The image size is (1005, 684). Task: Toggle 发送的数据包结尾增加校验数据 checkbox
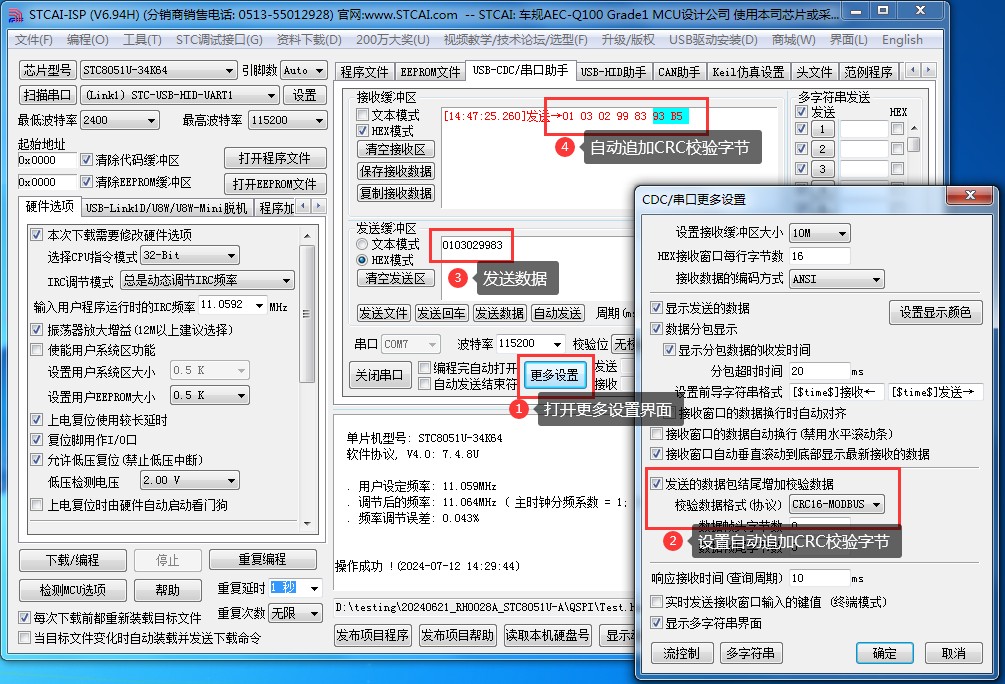click(656, 483)
